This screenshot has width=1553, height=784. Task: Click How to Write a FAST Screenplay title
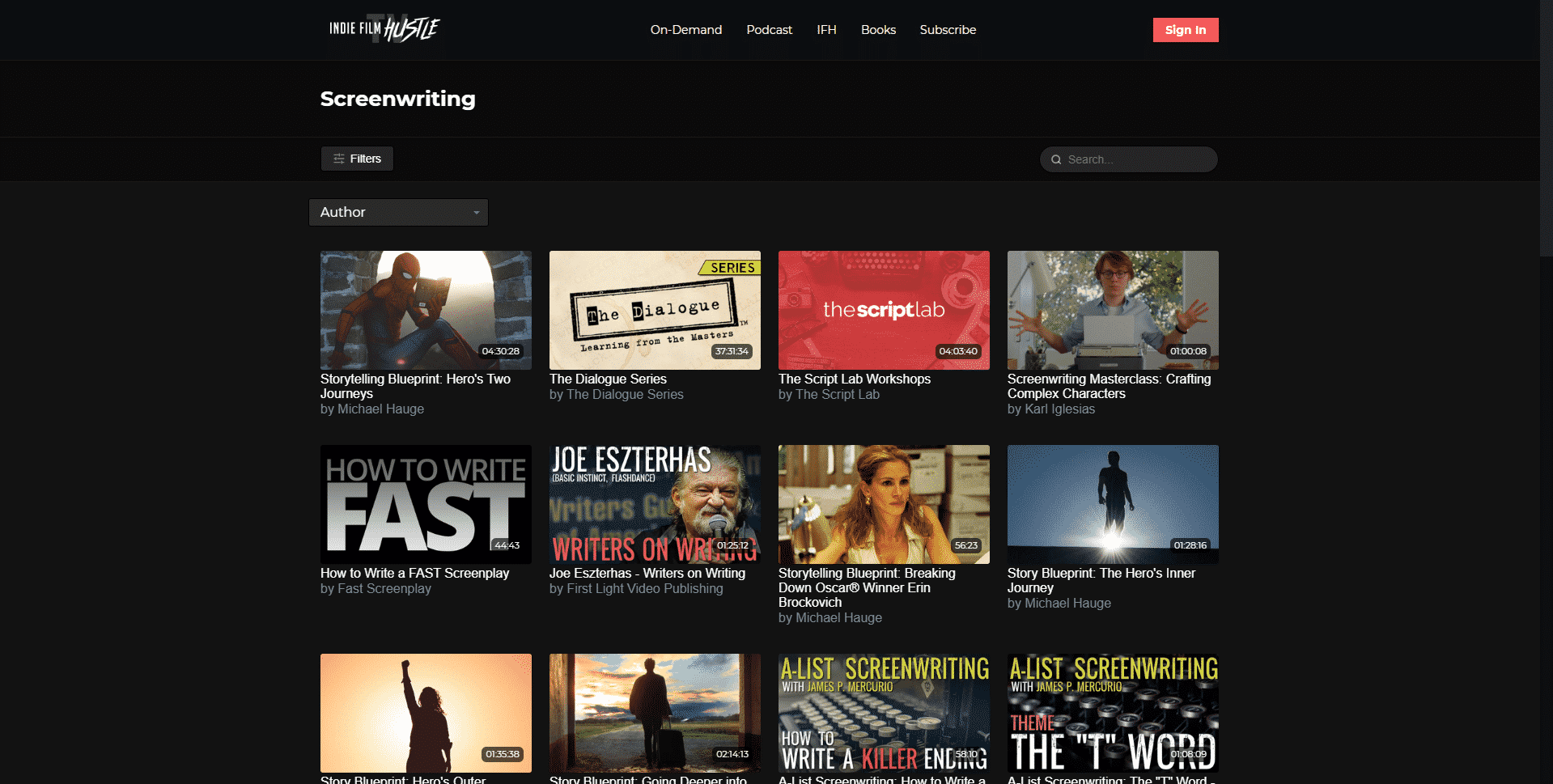(414, 573)
